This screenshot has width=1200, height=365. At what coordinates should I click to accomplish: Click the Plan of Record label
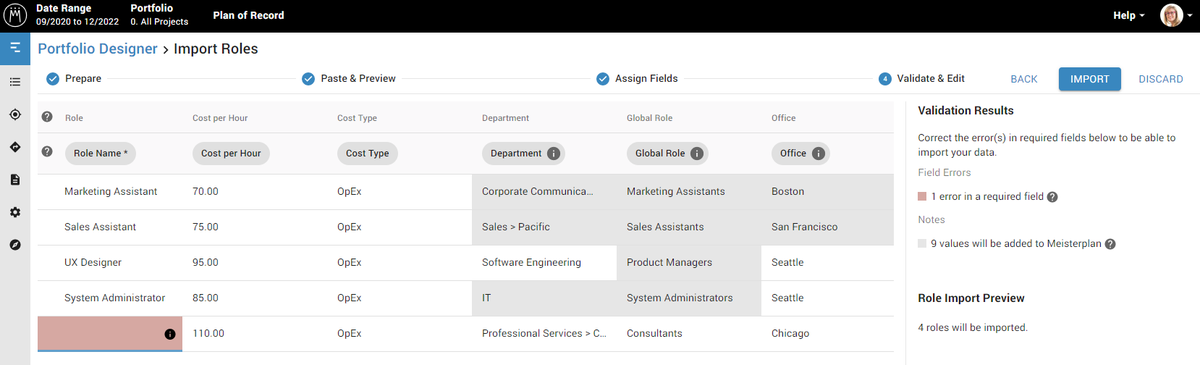[x=249, y=15]
